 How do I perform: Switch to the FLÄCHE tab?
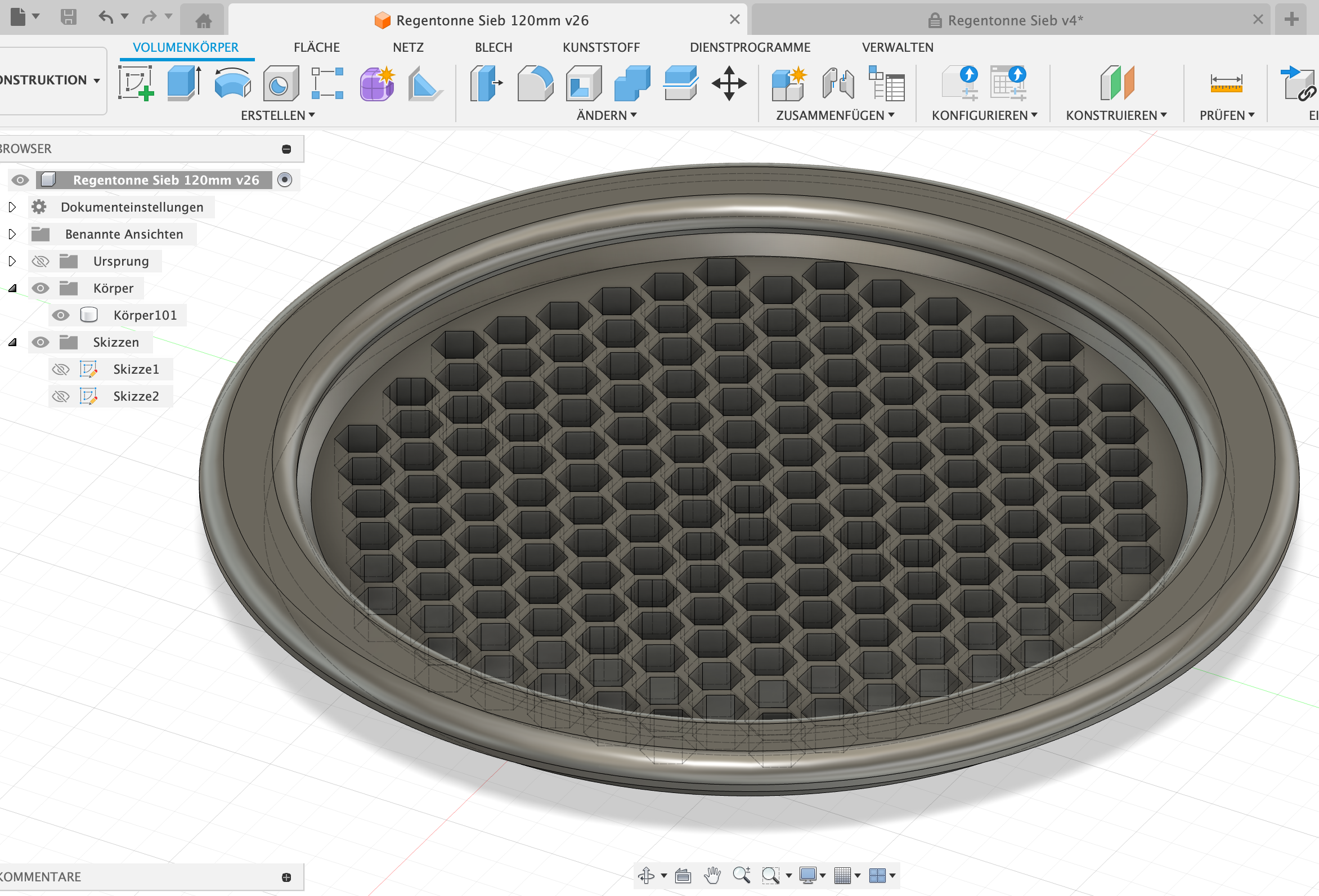317,47
